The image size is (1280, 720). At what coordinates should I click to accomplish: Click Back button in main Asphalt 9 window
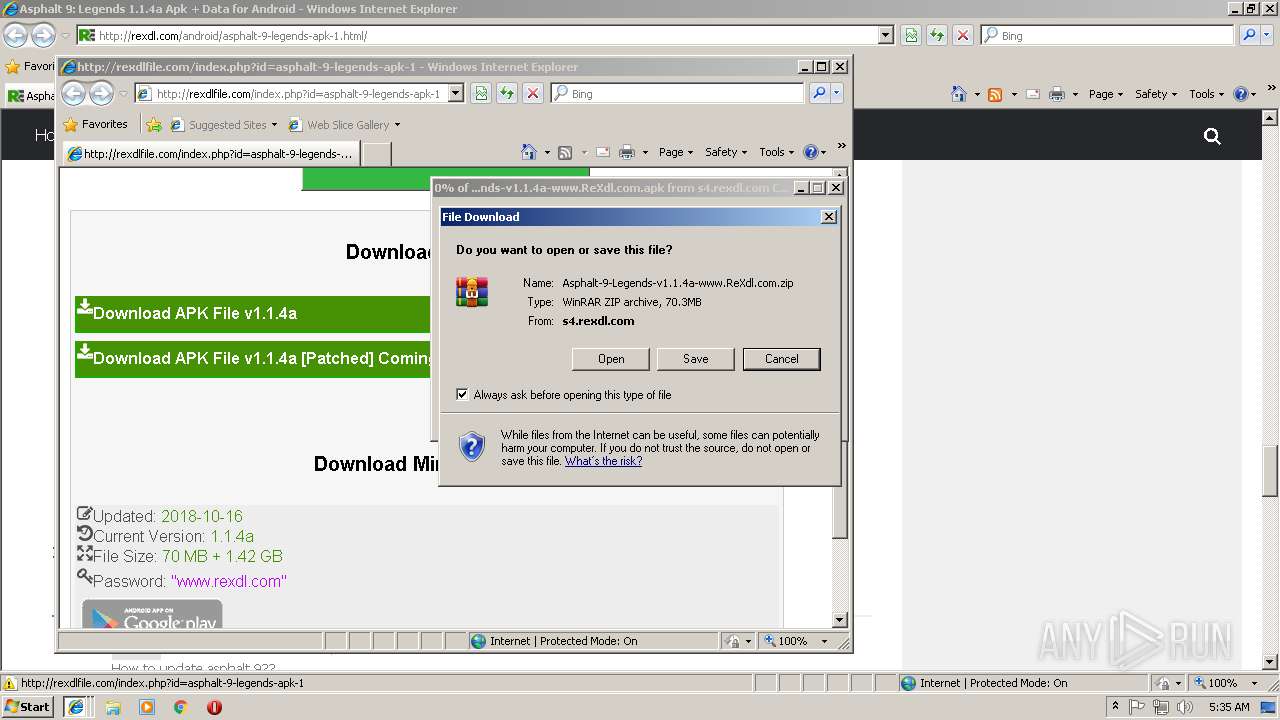pyautogui.click(x=16, y=35)
